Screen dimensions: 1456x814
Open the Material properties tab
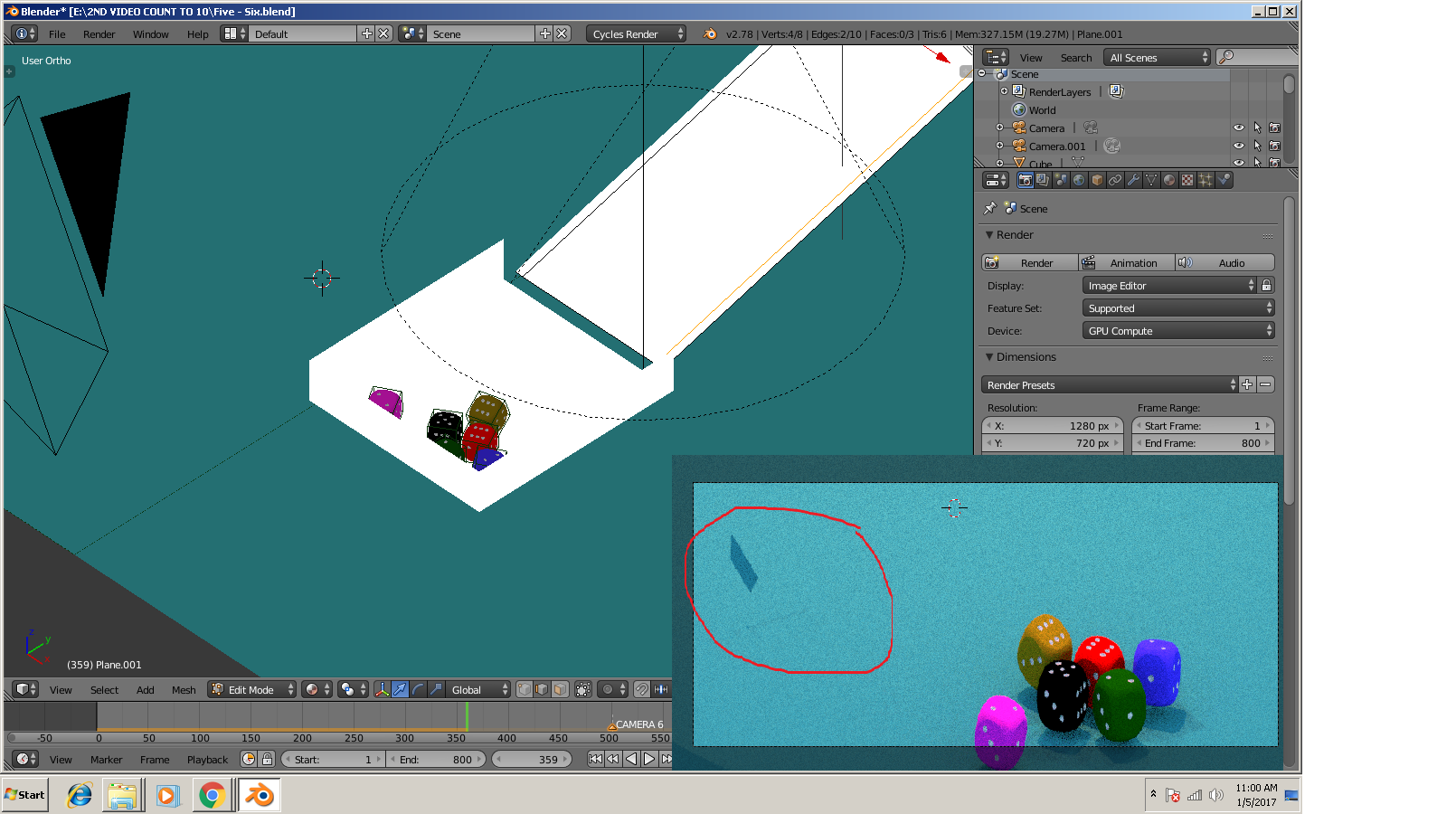tap(1169, 180)
